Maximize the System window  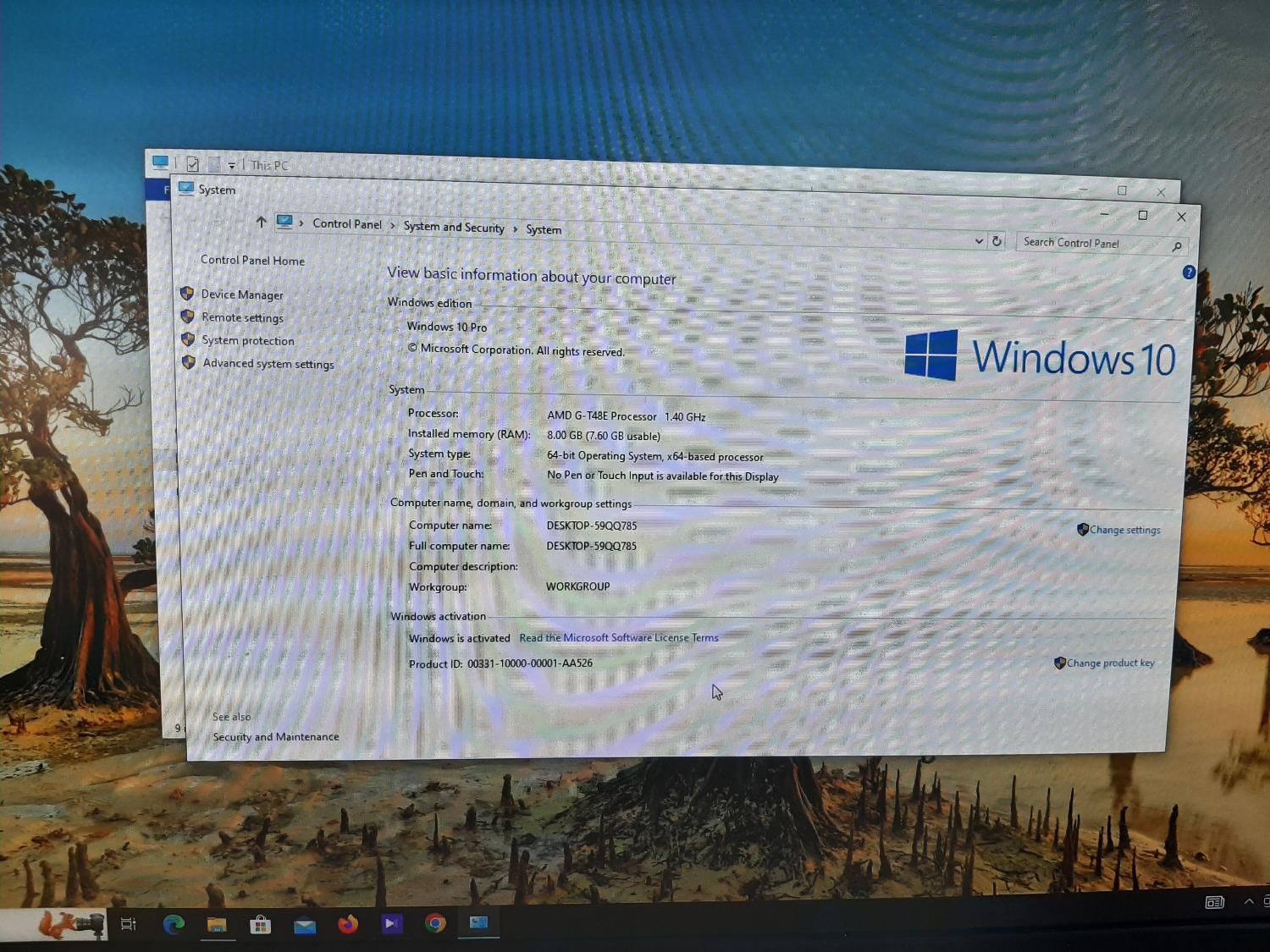pos(1142,215)
